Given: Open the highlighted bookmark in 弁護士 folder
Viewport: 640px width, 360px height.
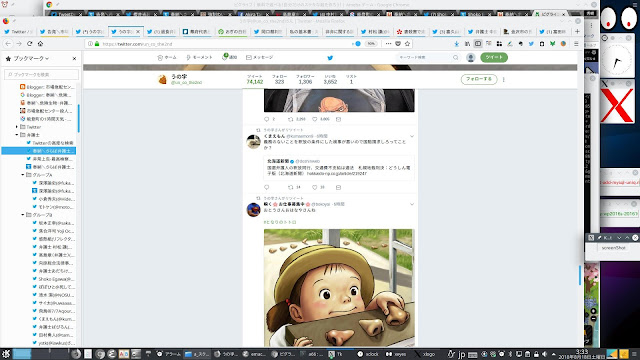Looking at the screenshot, I should coord(39,151).
